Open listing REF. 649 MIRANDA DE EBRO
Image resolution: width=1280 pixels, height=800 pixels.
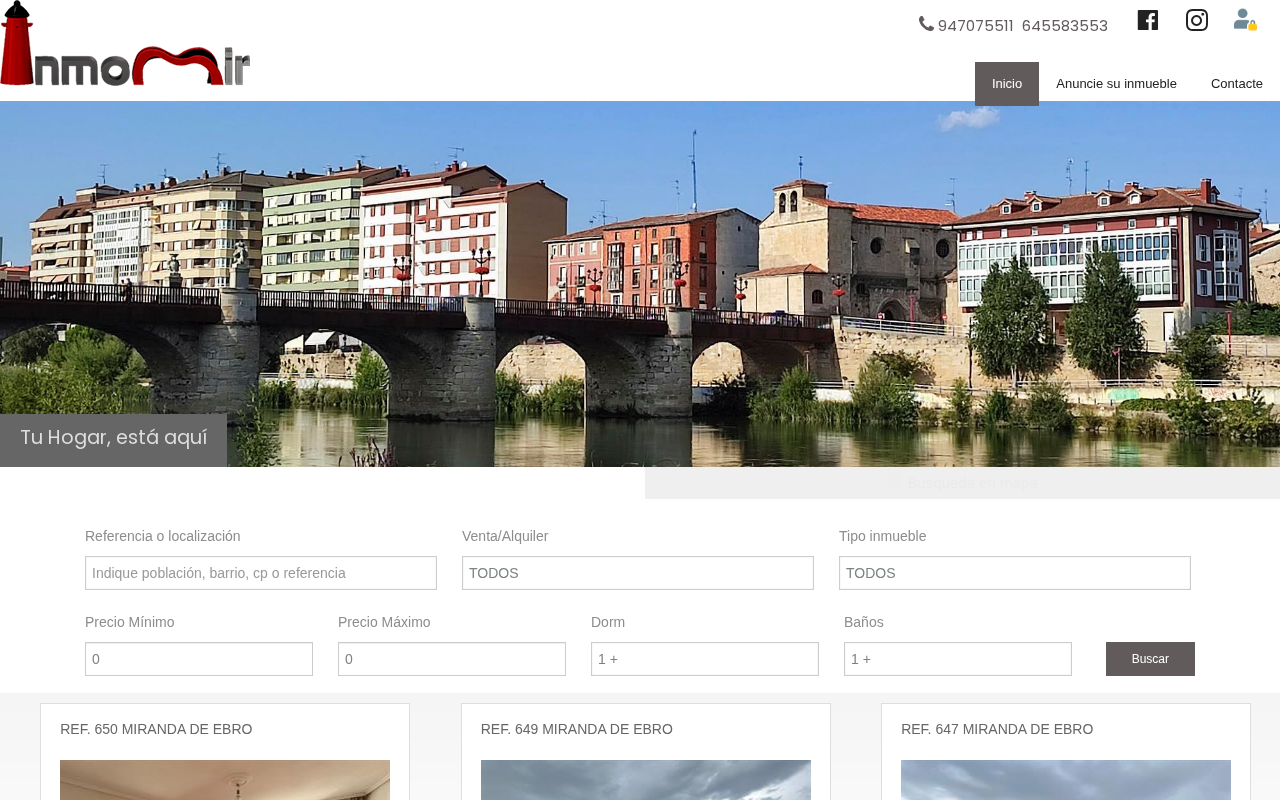(x=577, y=729)
